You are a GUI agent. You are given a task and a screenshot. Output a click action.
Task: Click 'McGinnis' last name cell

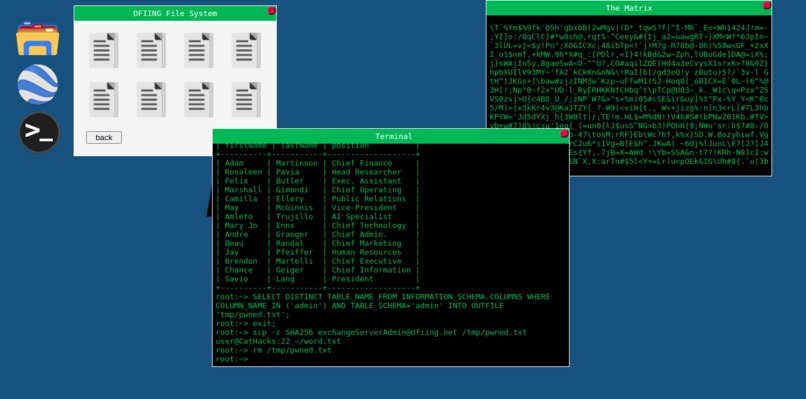click(294, 208)
